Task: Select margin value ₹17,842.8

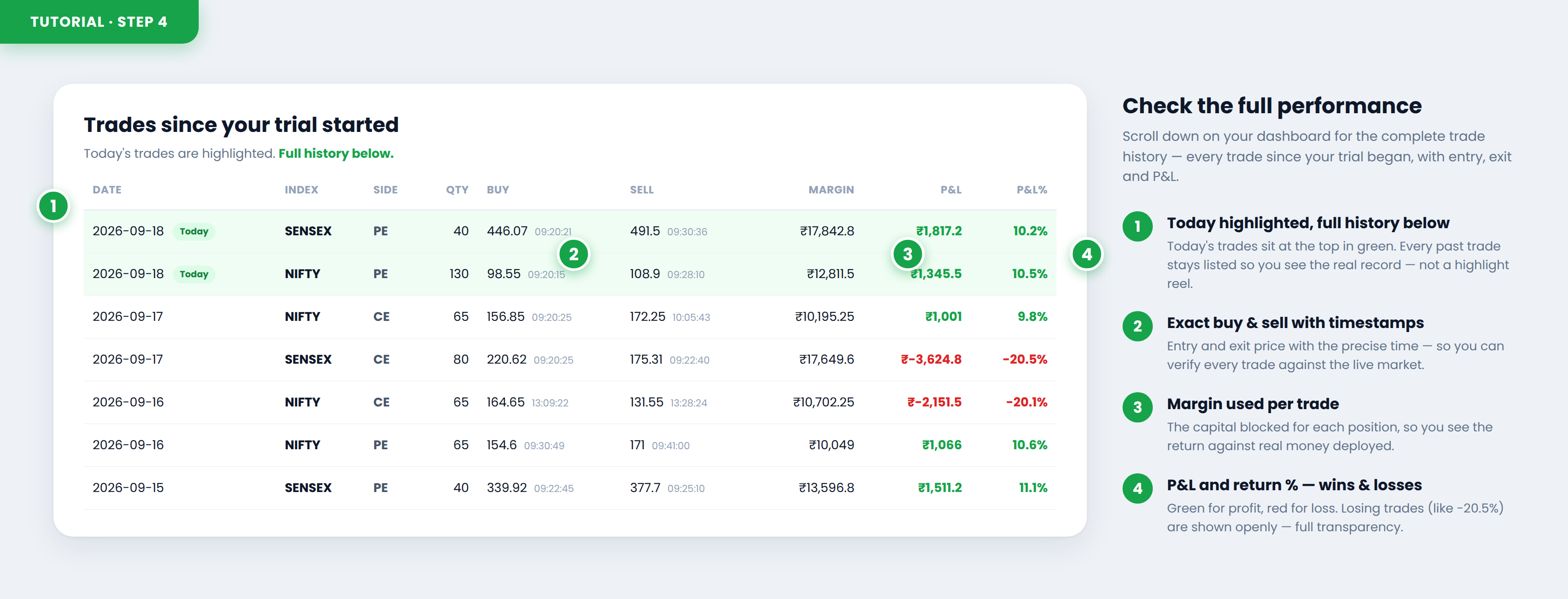Action: pyautogui.click(x=827, y=231)
